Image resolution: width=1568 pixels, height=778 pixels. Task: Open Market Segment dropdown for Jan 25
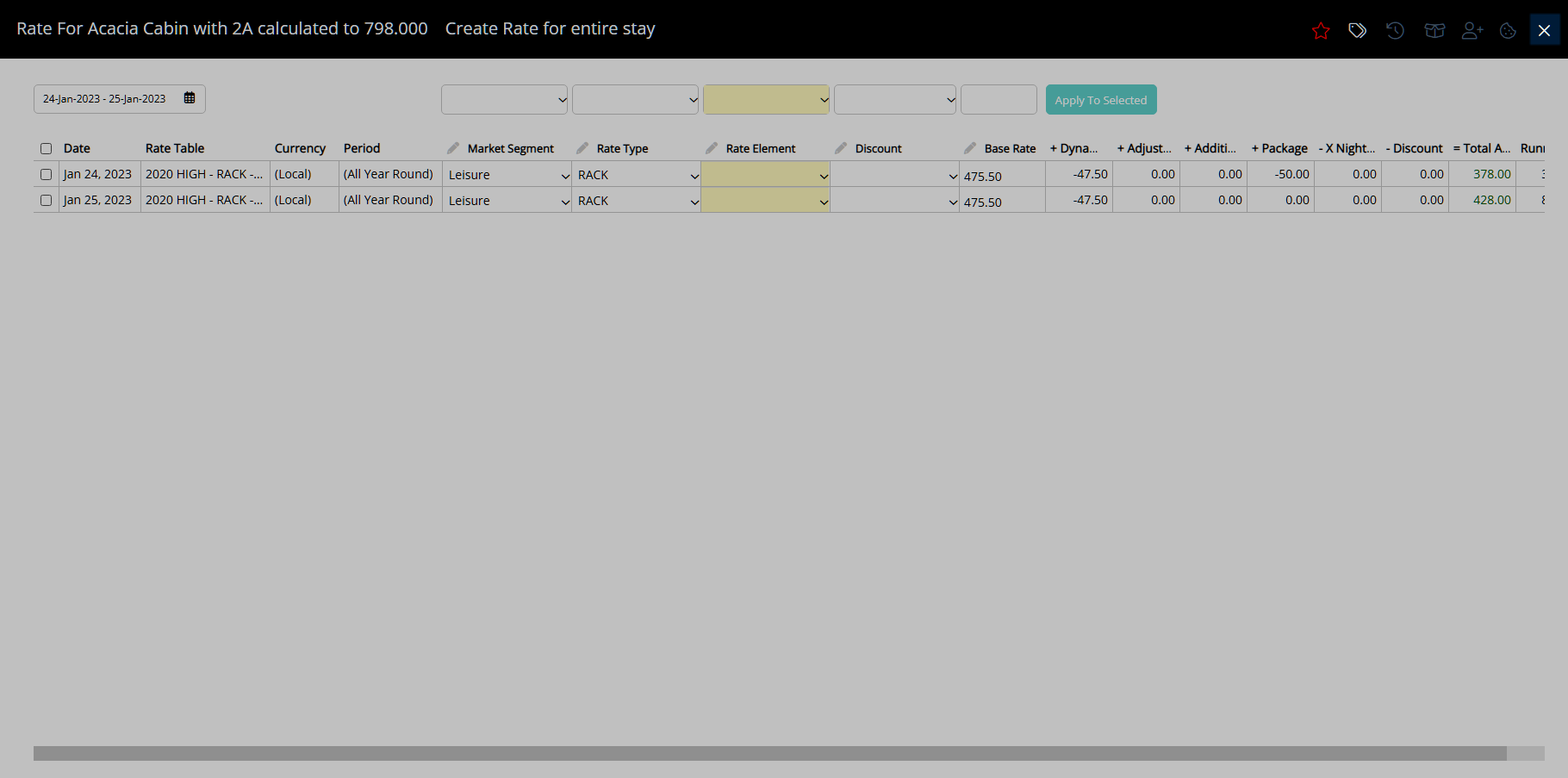coord(507,201)
